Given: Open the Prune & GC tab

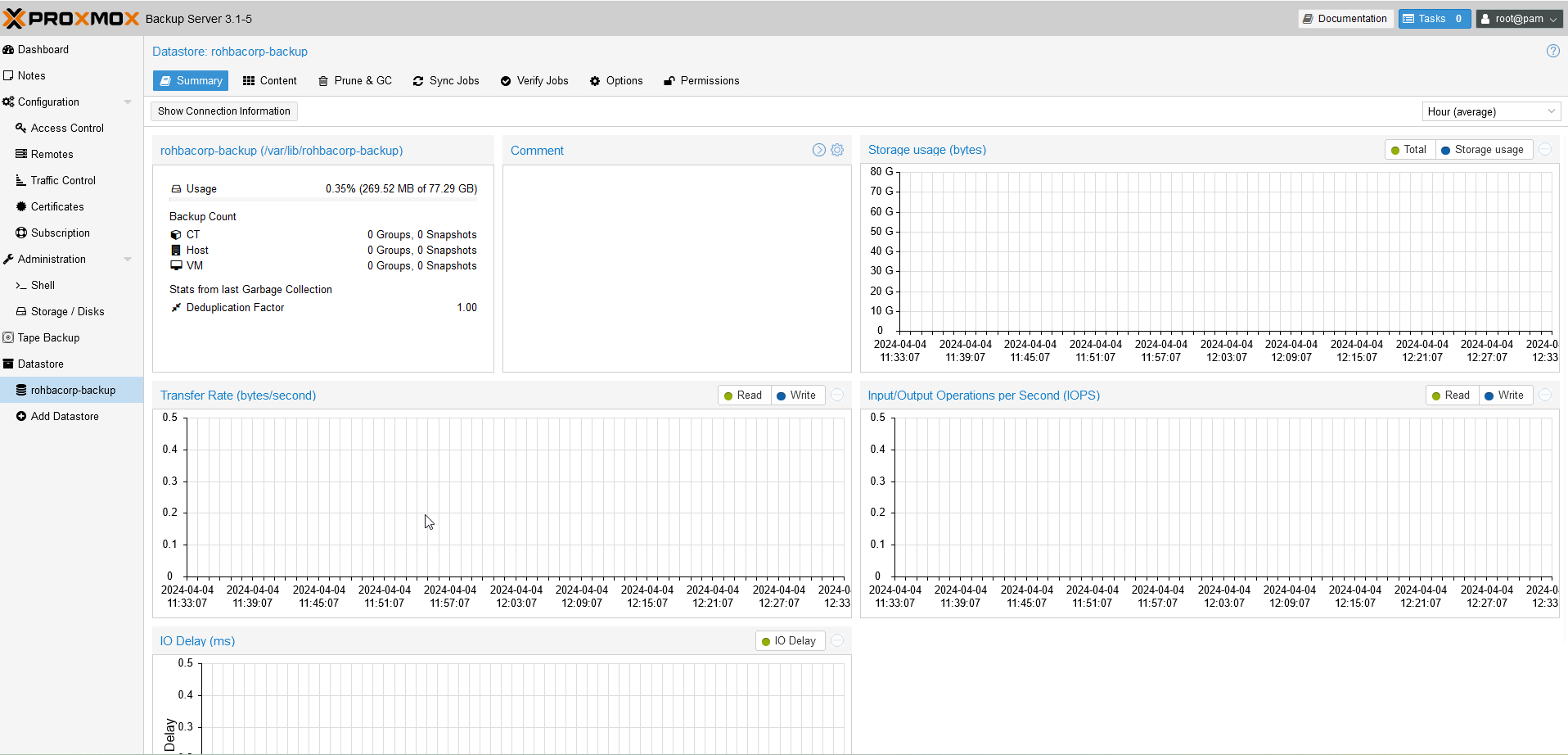Looking at the screenshot, I should 355,80.
